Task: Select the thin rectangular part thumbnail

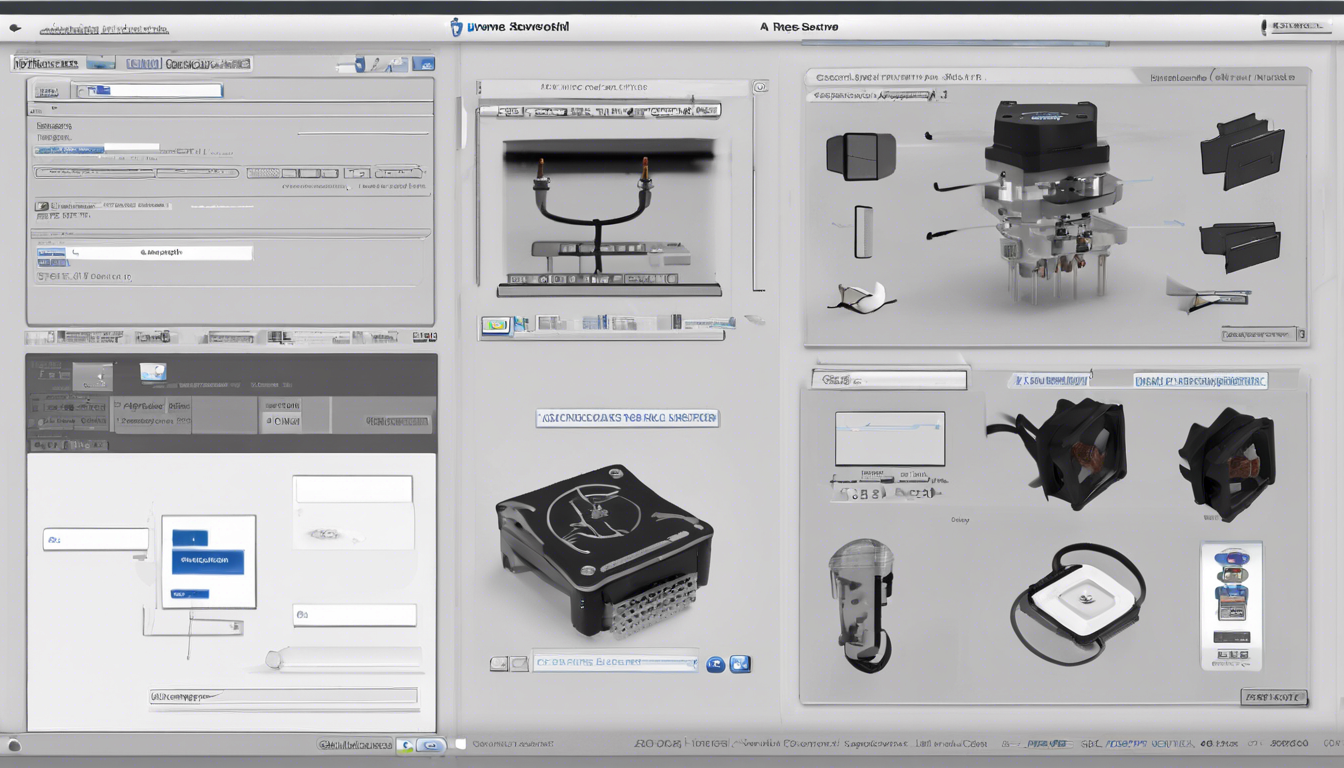Action: [x=864, y=232]
